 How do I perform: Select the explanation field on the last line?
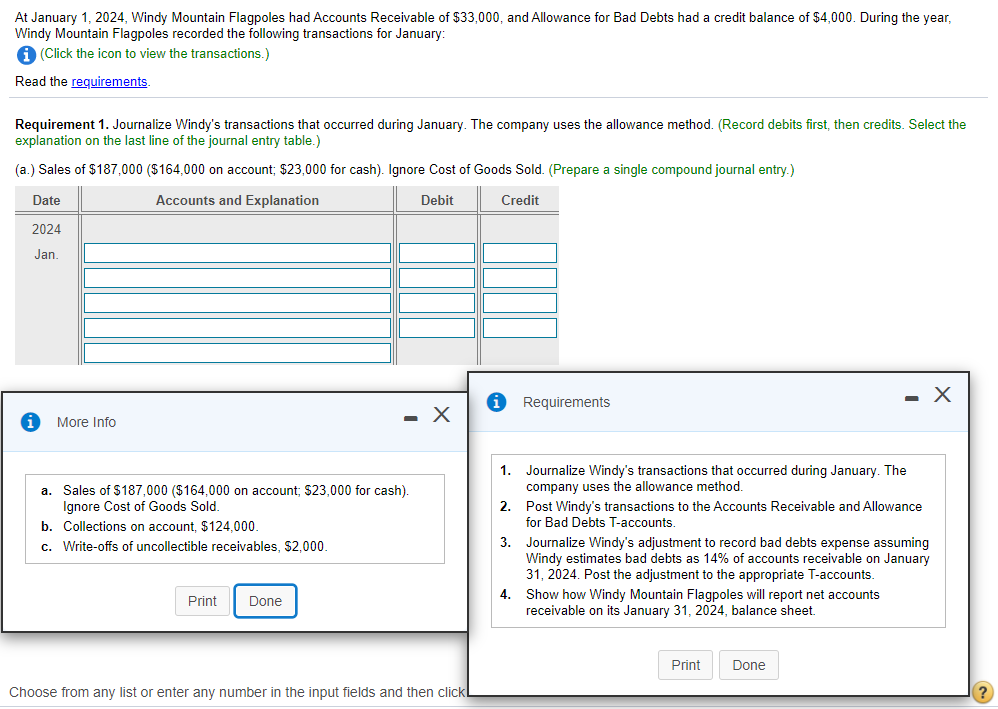point(237,353)
